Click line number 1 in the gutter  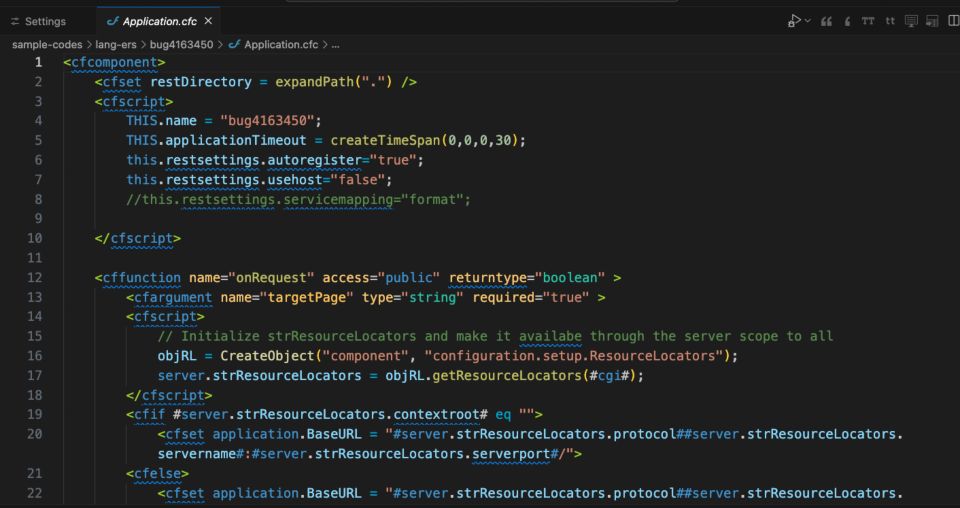click(39, 62)
